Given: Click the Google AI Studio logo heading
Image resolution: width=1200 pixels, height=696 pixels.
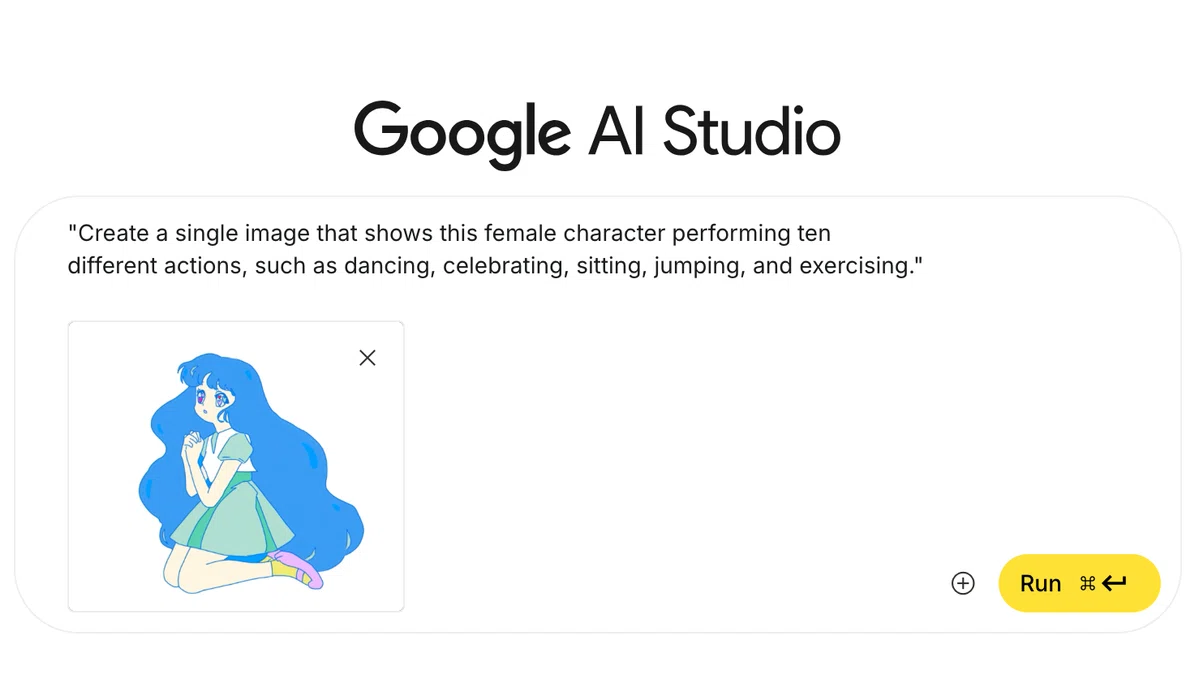Looking at the screenshot, I should (597, 133).
